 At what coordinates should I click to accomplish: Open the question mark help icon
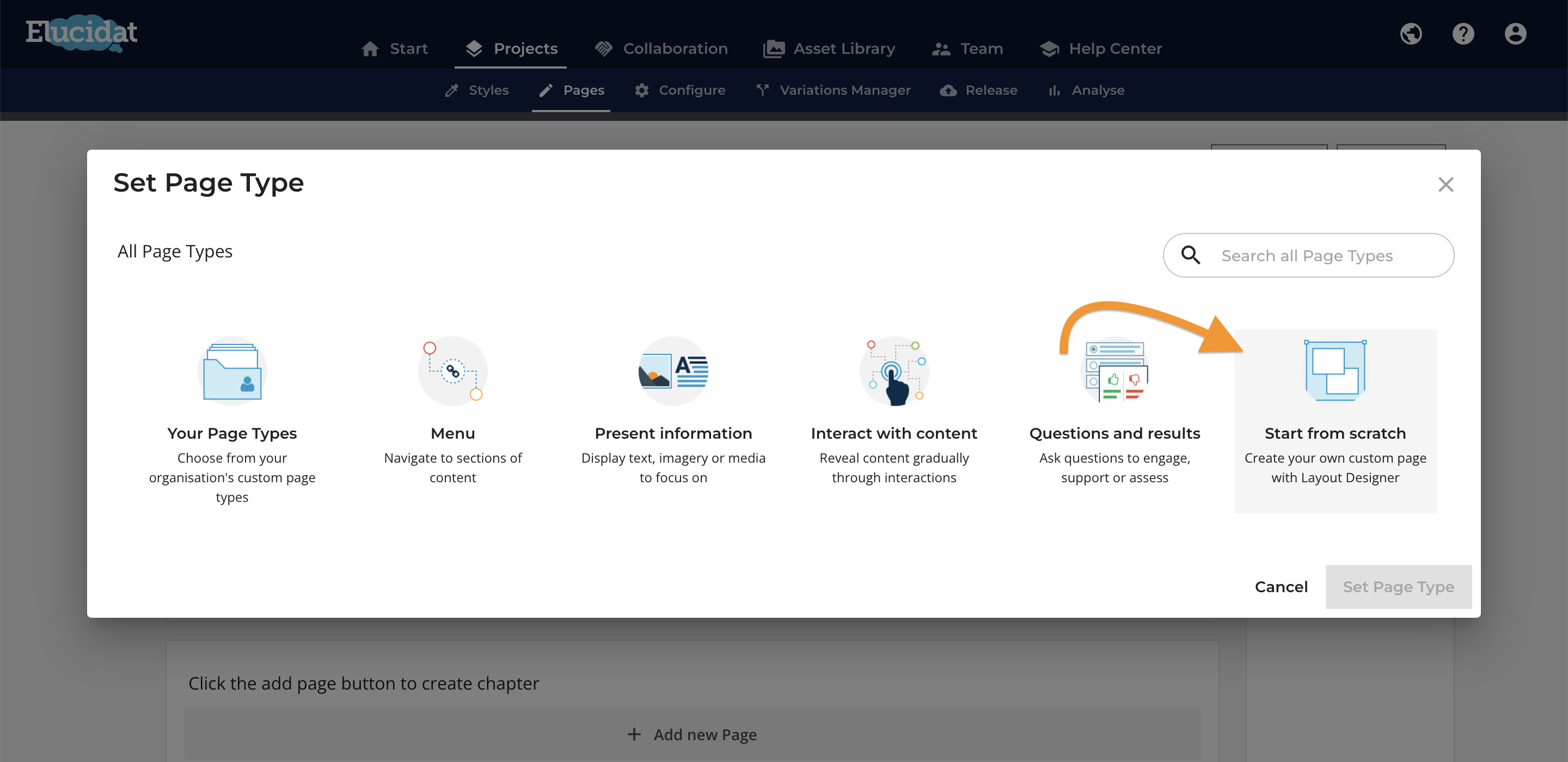pos(1463,34)
